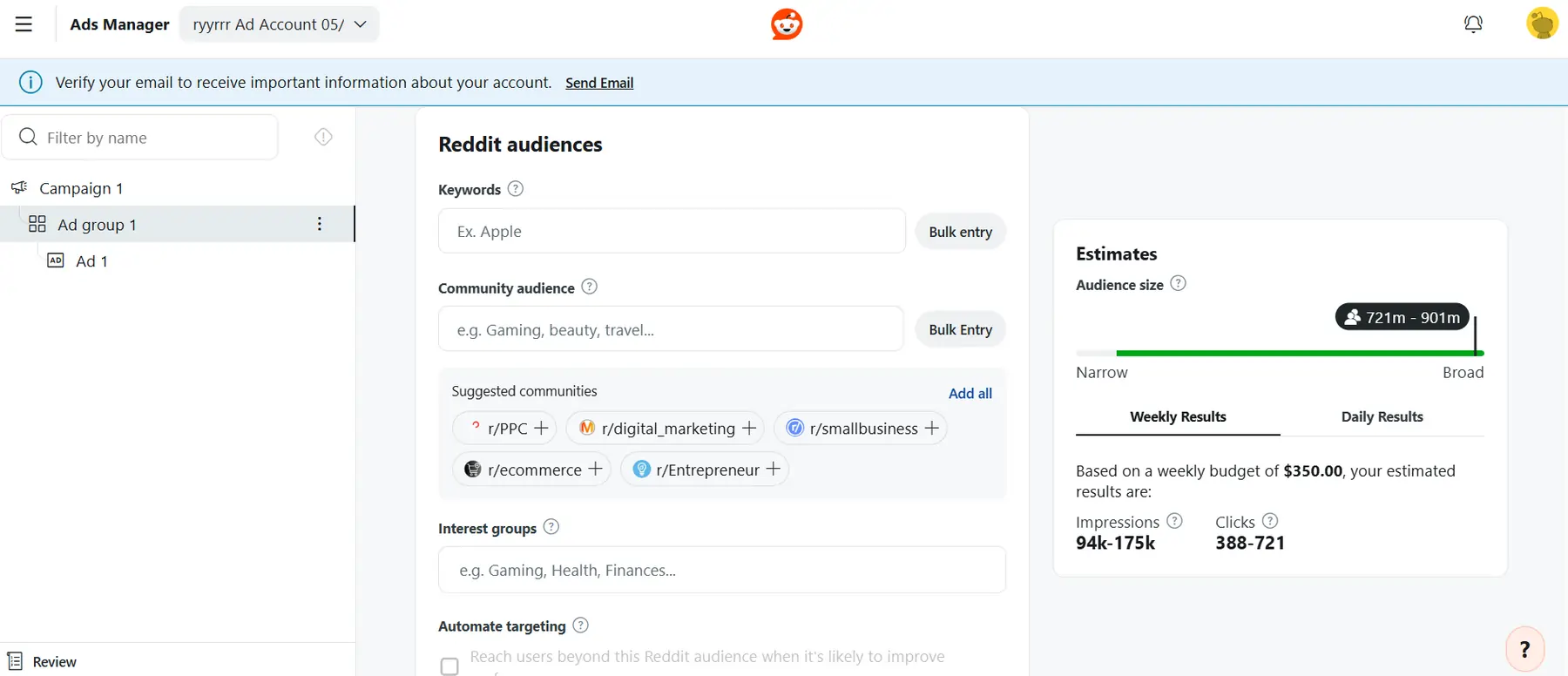Show Automate targeting help tooltip
The width and height of the screenshot is (1568, 676).
581,625
